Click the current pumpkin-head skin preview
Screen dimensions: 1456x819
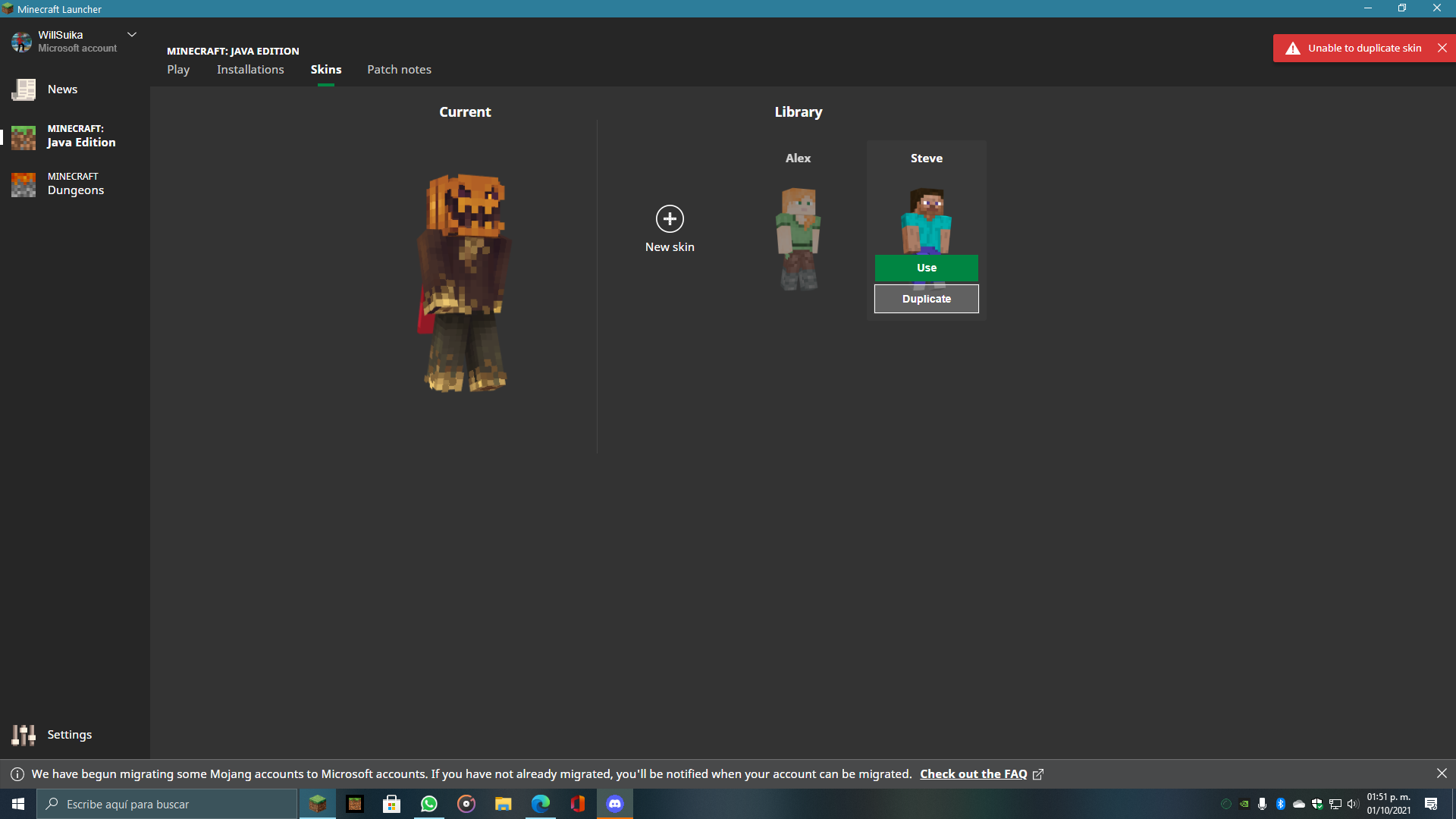pos(464,282)
